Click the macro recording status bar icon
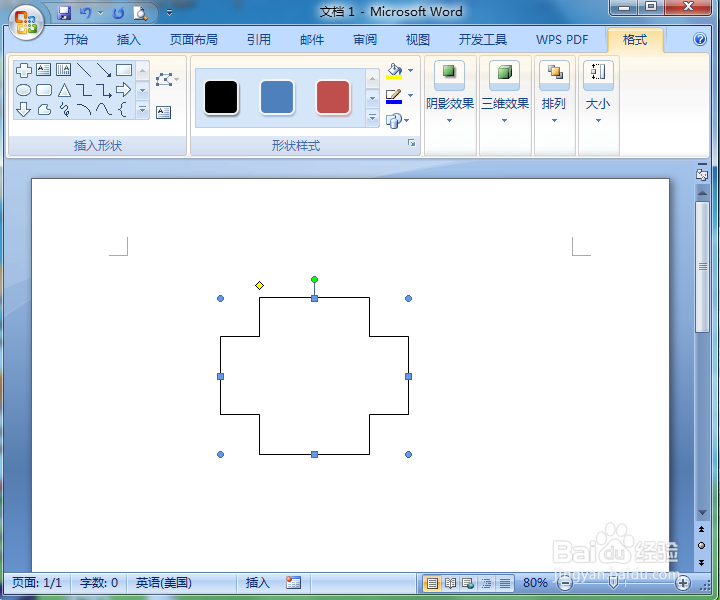 [293, 583]
